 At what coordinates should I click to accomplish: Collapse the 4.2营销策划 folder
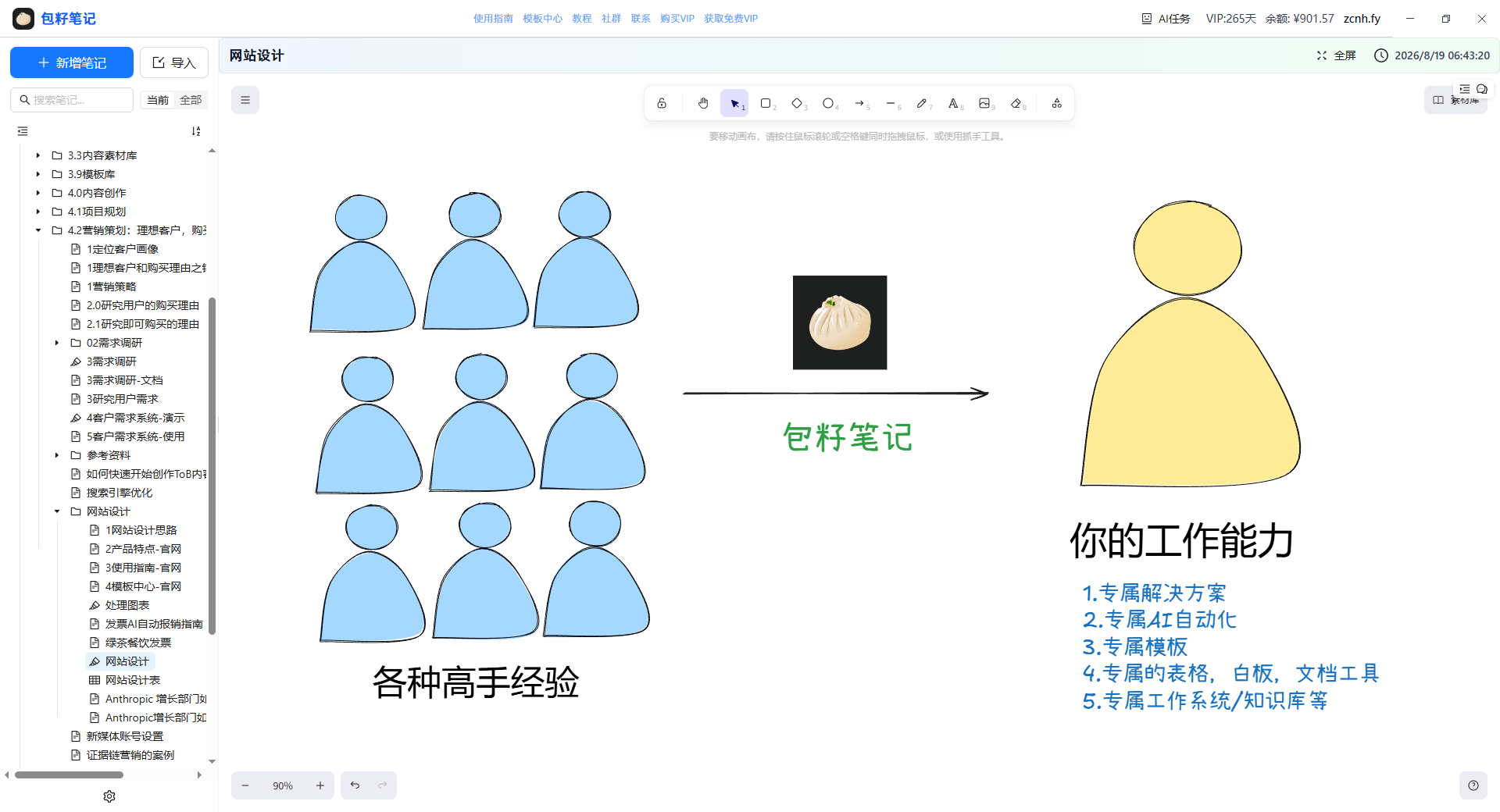click(37, 230)
